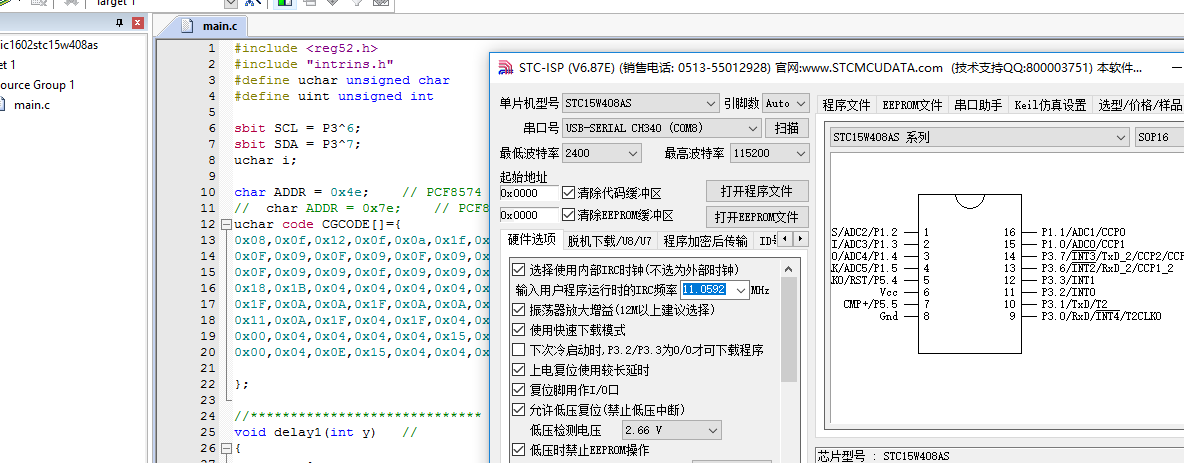Enable 下次冷启动时 P3.2/P3.3 checkbox

click(518, 350)
